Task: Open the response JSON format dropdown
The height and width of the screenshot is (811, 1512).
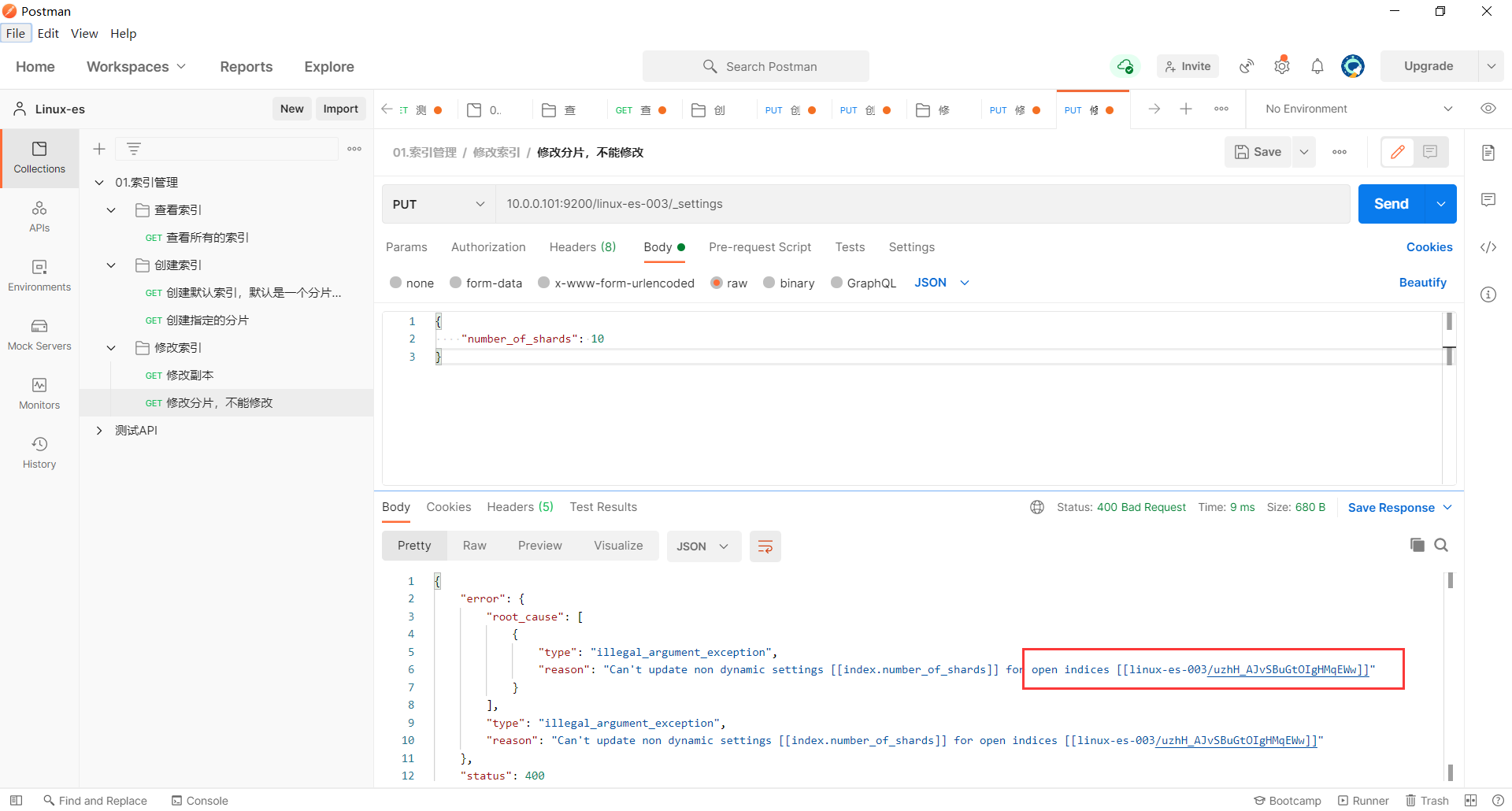Action: tap(703, 546)
